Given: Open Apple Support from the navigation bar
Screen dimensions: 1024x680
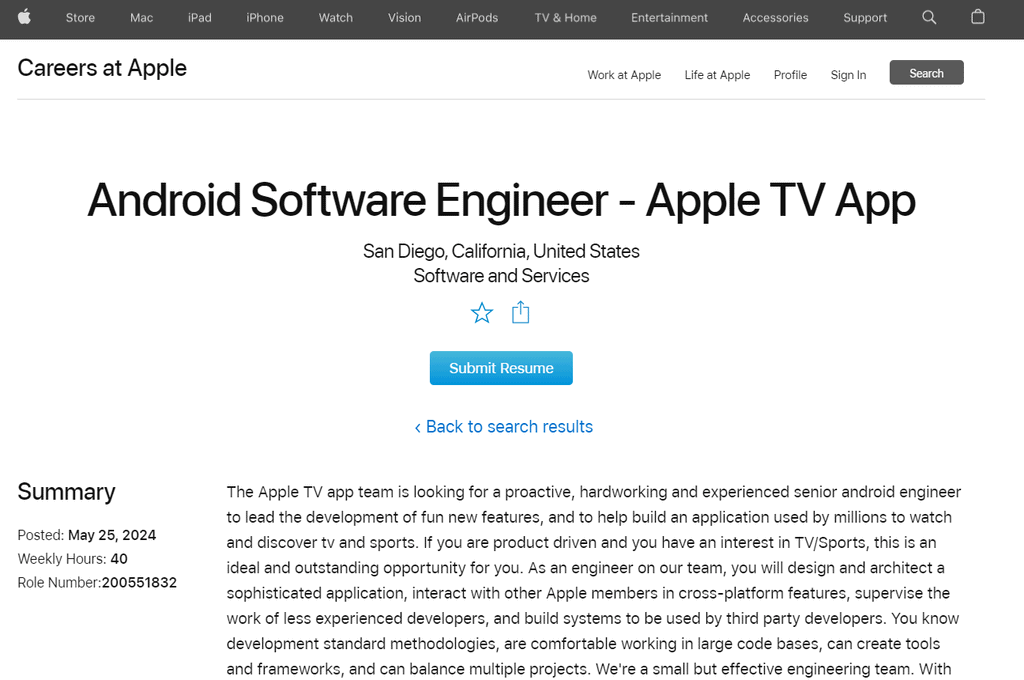Looking at the screenshot, I should pyautogui.click(x=864, y=17).
